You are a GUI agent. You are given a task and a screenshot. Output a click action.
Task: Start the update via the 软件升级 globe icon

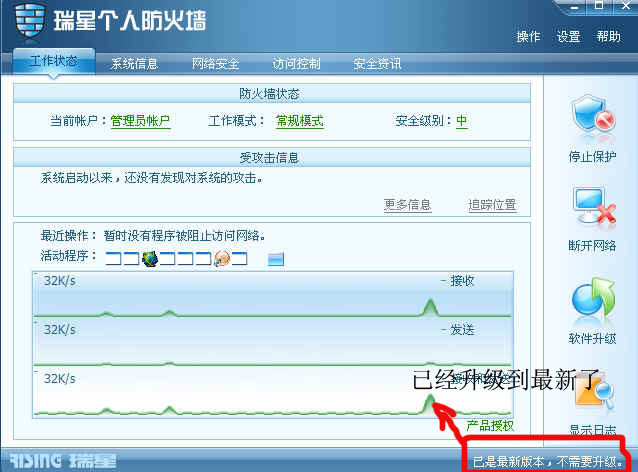click(593, 298)
